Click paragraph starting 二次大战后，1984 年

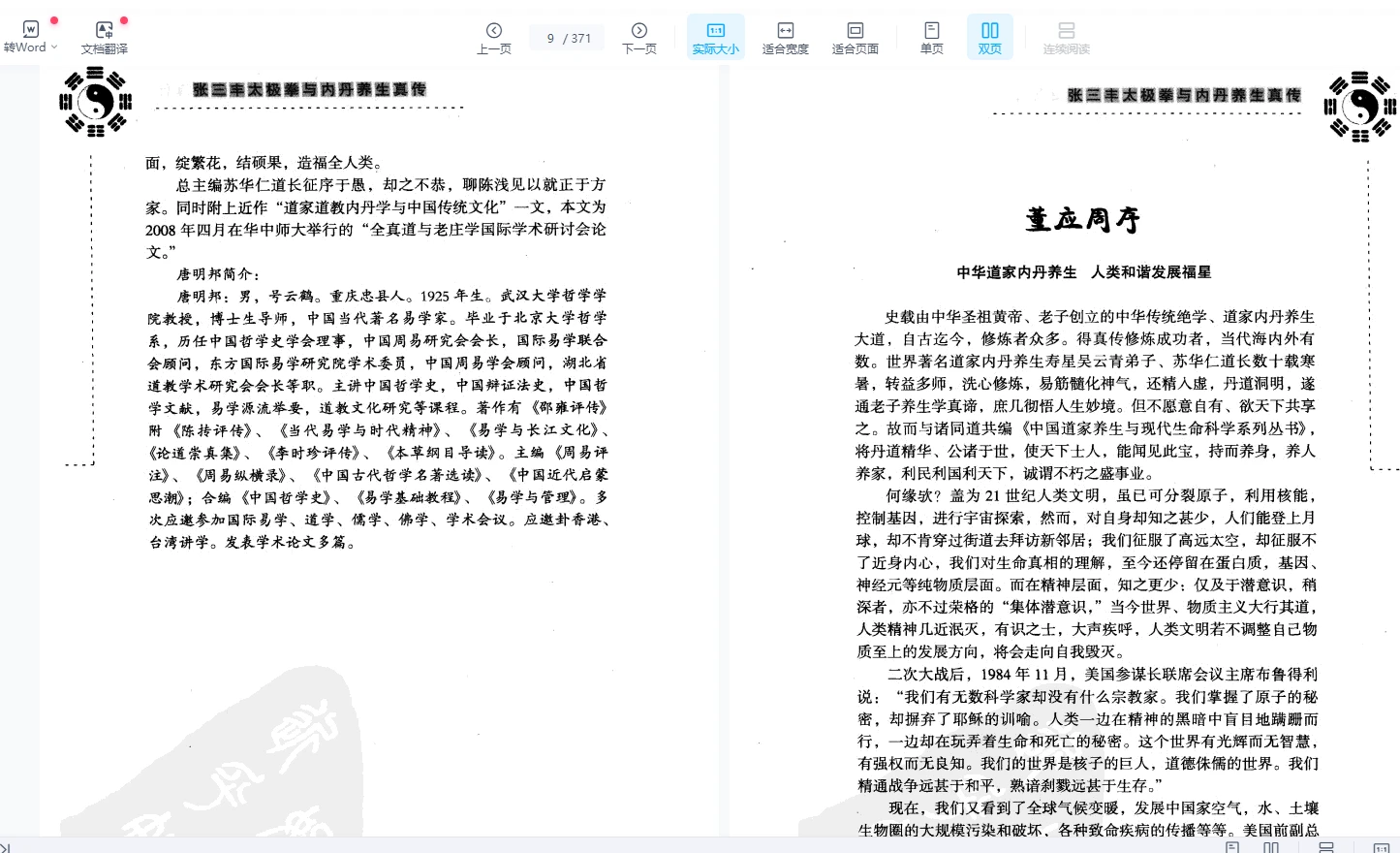pos(1086,730)
